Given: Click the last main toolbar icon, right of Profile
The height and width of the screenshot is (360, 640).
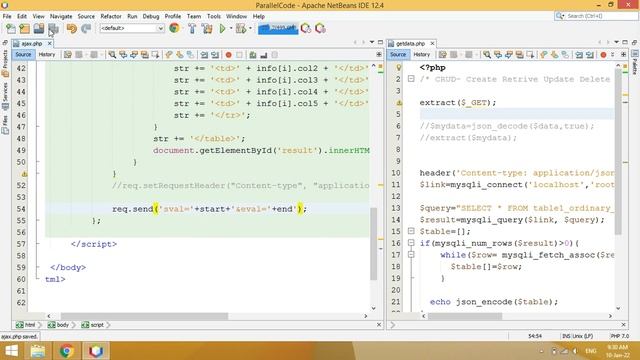Looking at the screenshot, I should pos(320,29).
